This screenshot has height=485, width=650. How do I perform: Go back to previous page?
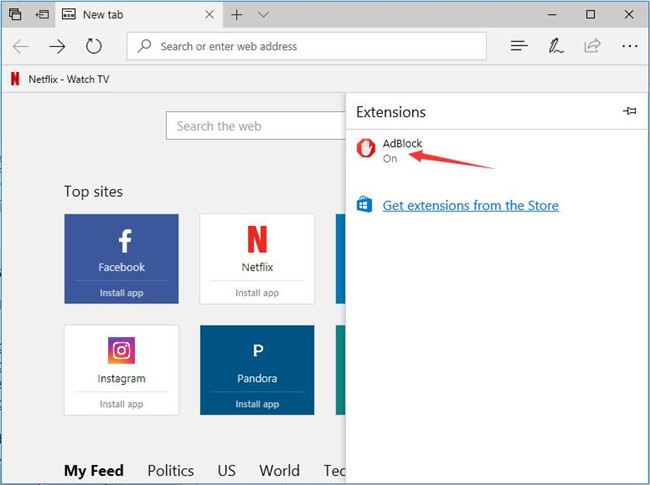coord(21,46)
